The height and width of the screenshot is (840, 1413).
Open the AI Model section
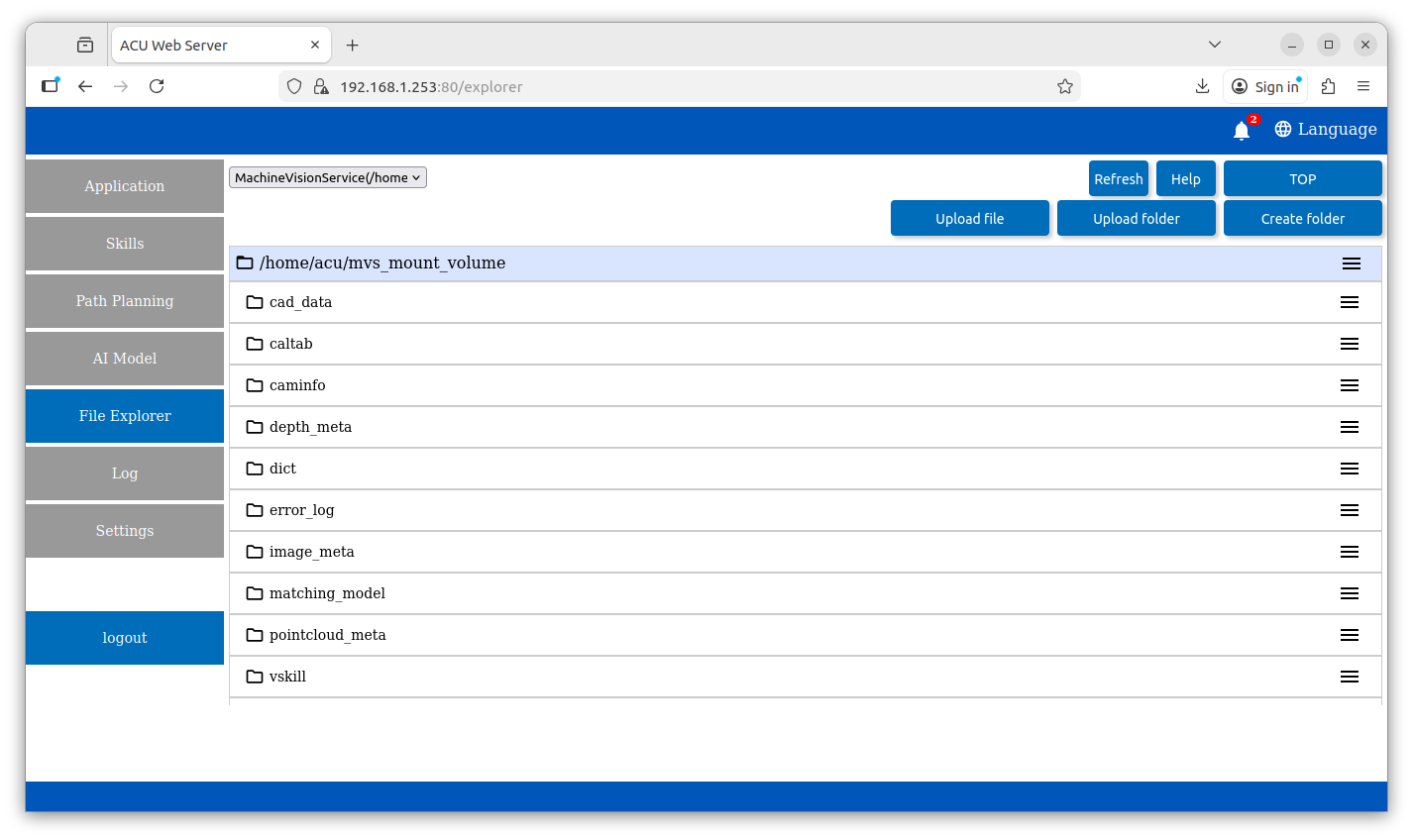point(125,359)
